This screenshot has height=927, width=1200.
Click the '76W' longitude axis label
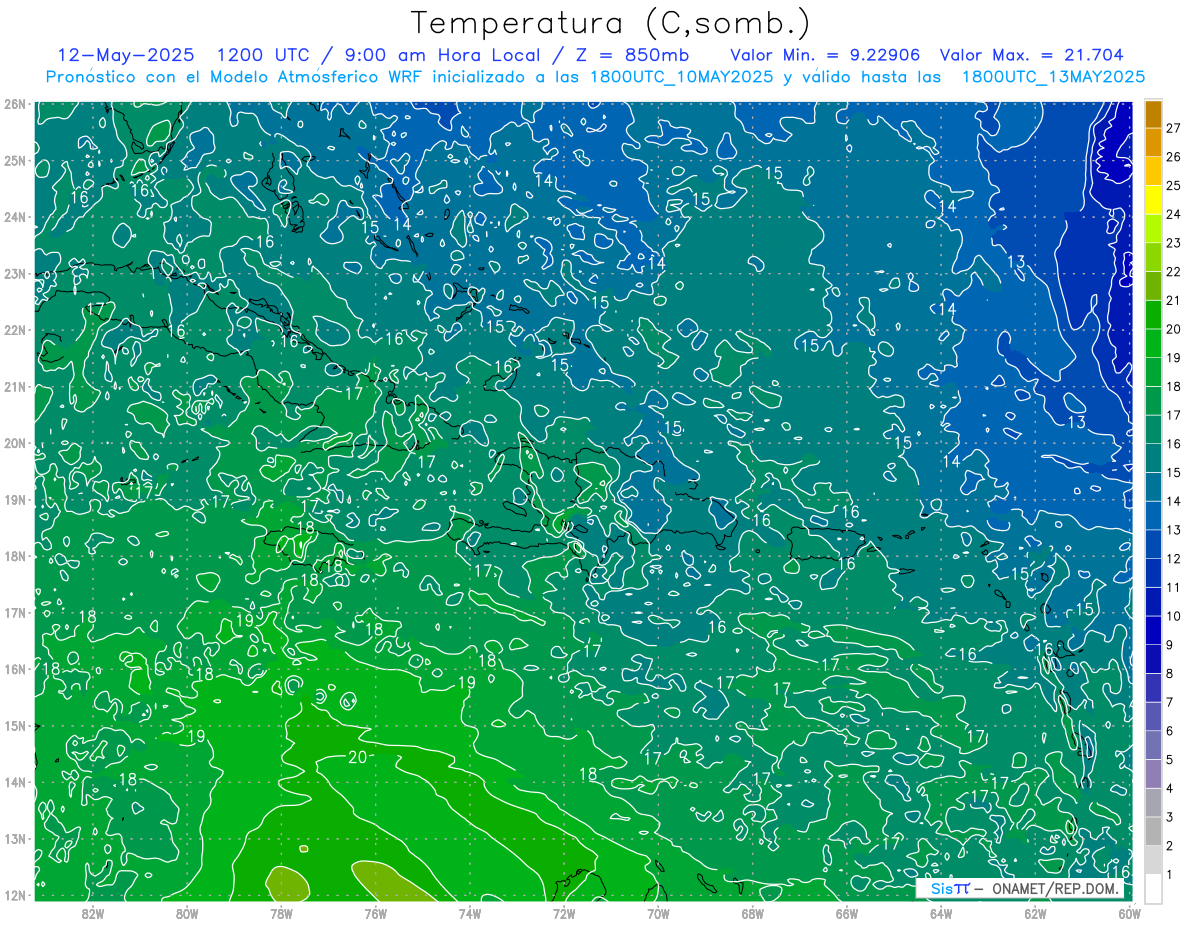click(375, 913)
